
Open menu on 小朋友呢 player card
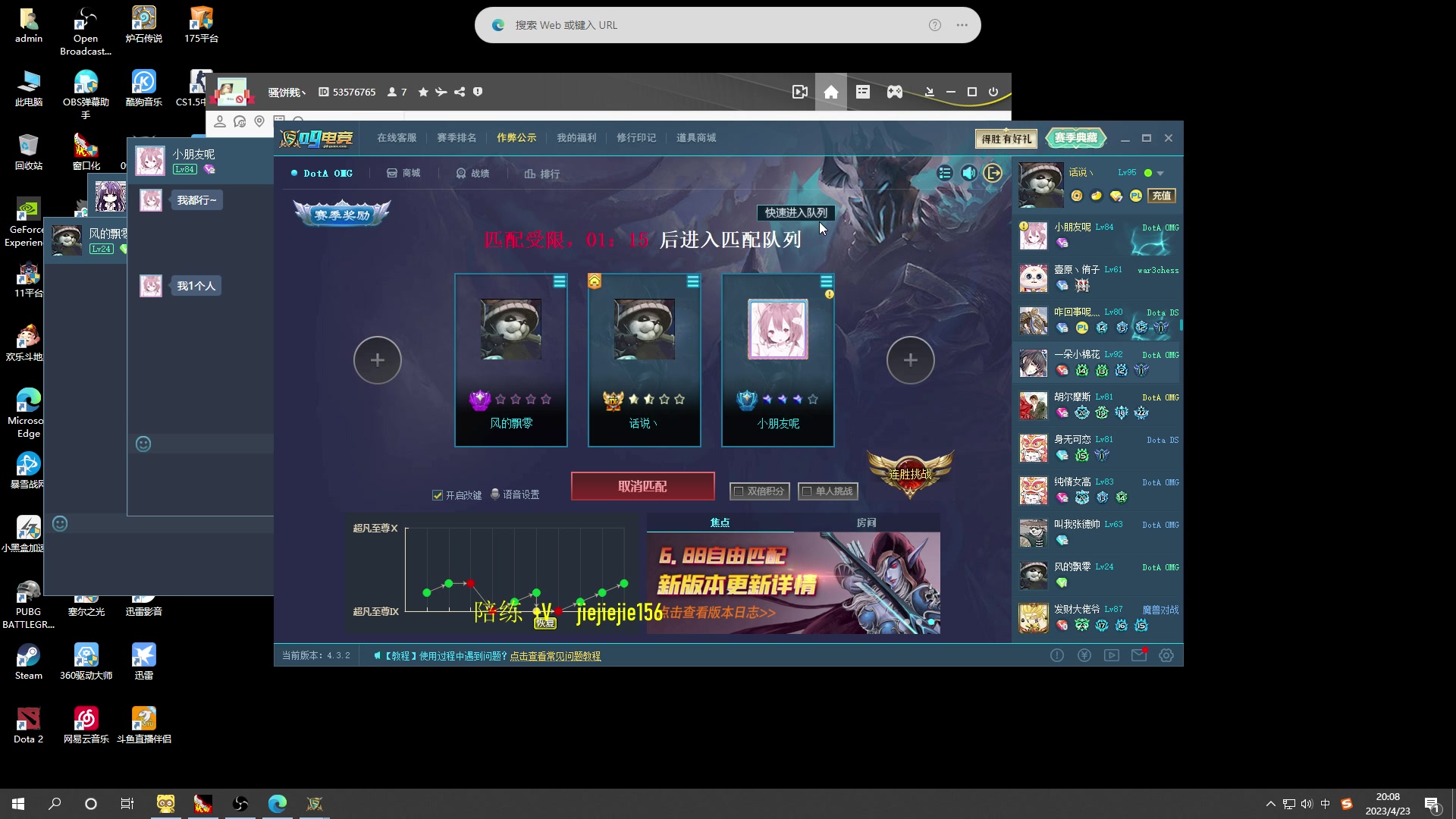click(x=826, y=281)
